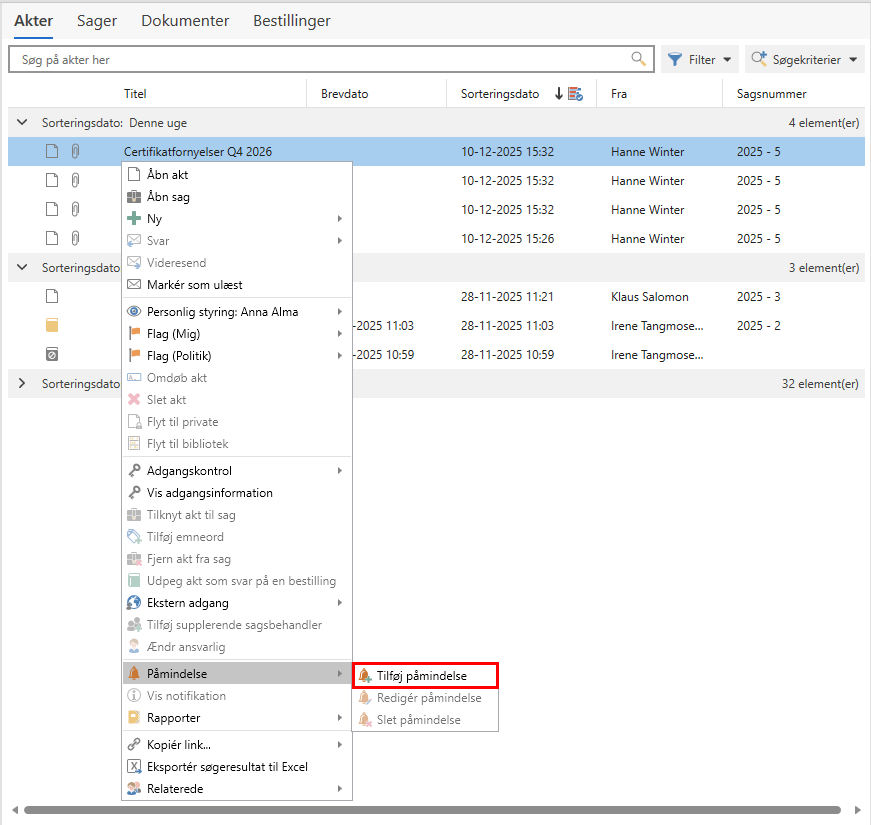Viewport: 871px width, 825px height.
Task: Collapse the group with 3 element(er)
Action: pos(22,267)
